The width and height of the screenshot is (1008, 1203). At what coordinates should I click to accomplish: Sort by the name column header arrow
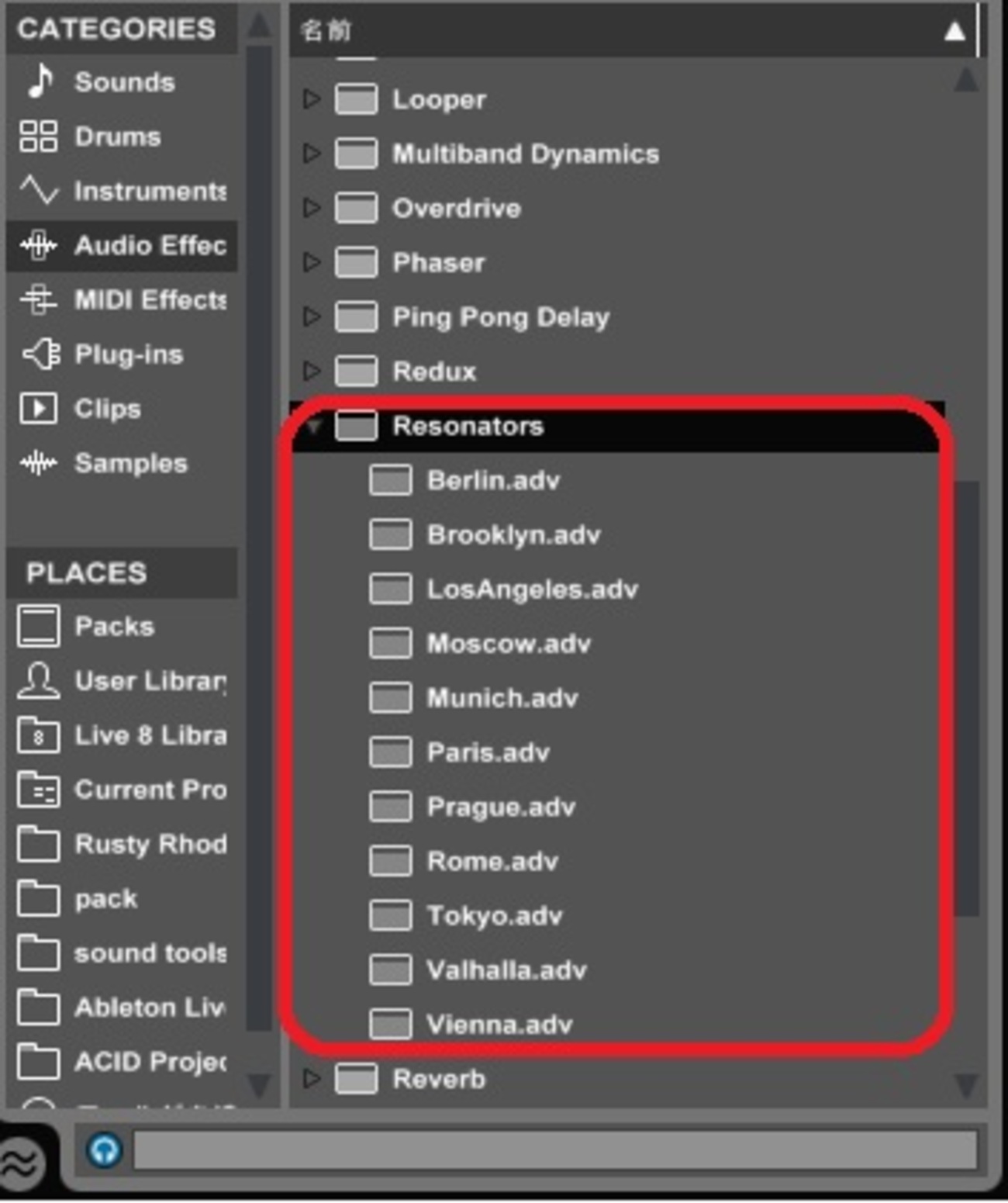[954, 32]
